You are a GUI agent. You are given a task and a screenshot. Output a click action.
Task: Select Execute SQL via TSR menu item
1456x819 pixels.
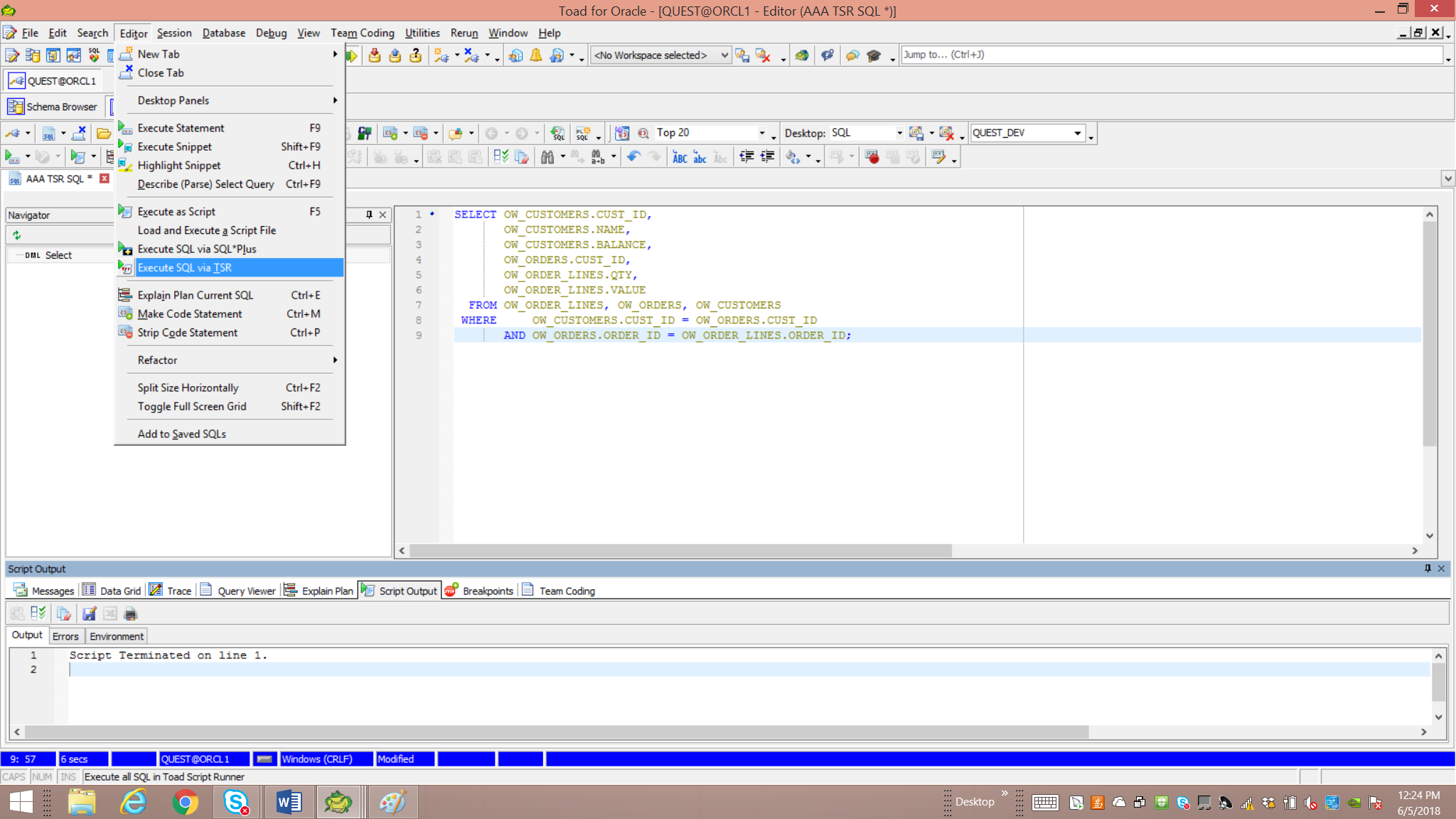(230, 267)
